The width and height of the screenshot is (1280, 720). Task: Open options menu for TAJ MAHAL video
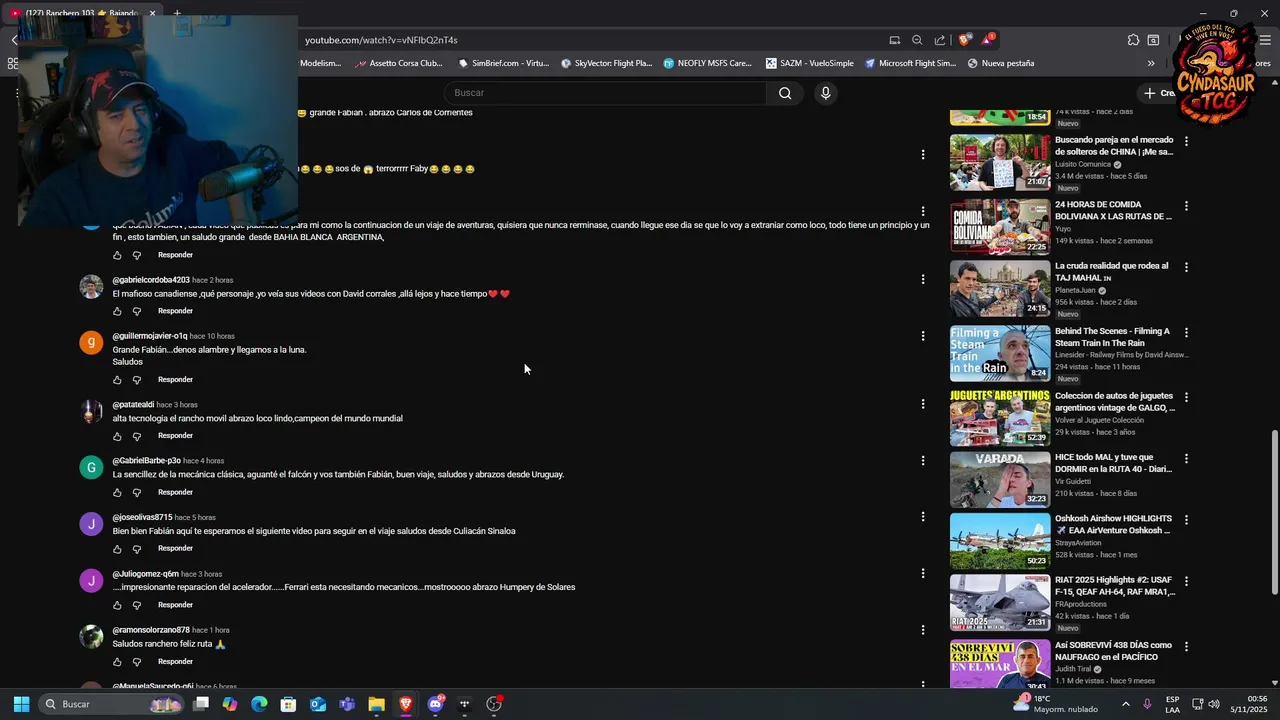1186,268
